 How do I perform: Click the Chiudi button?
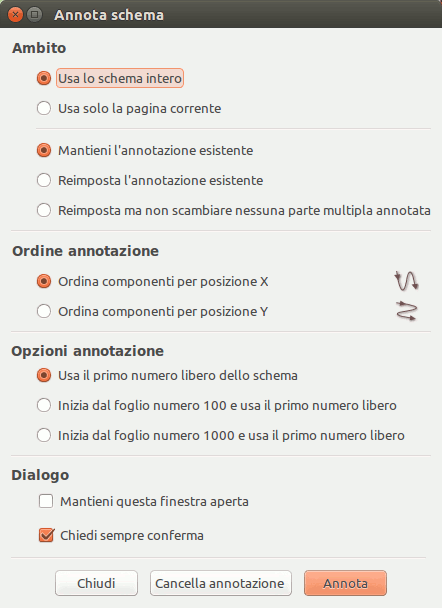click(x=96, y=583)
